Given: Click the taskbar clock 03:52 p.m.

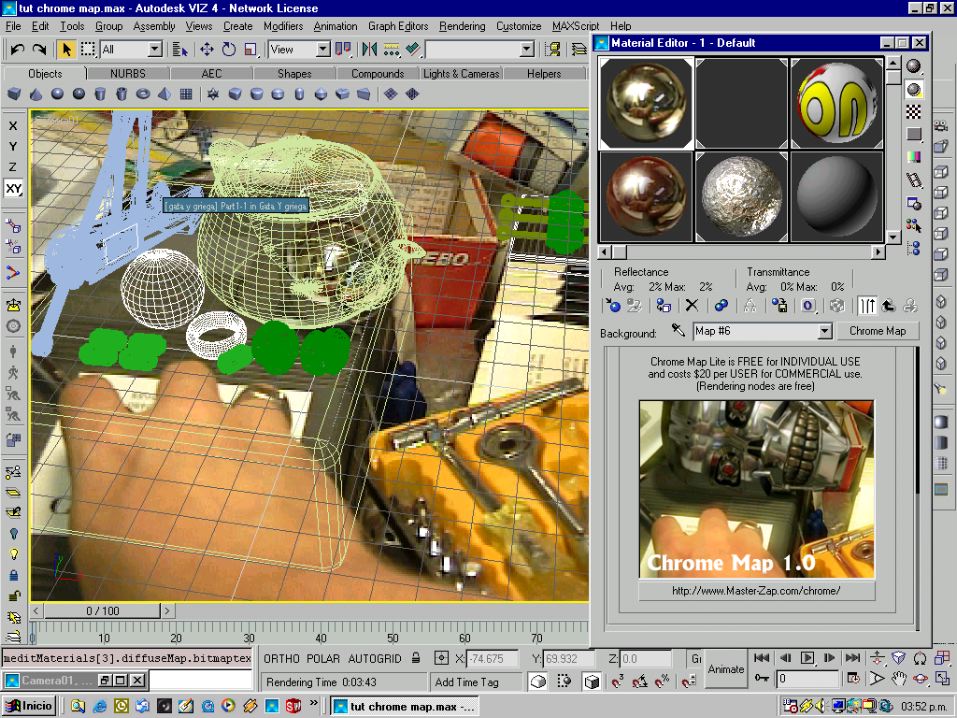Looking at the screenshot, I should (x=924, y=706).
